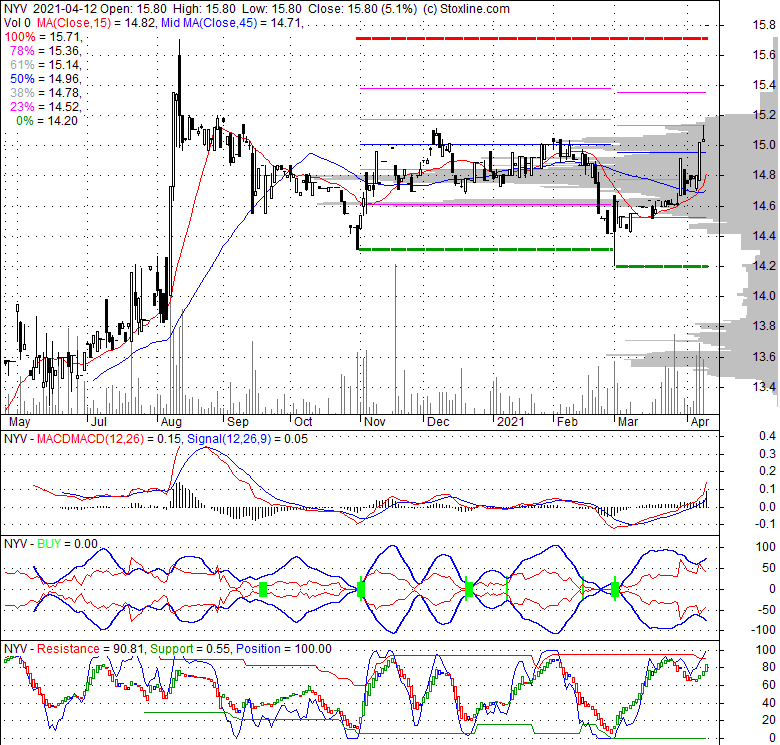The image size is (780, 745).
Task: Click the Nov label on time axis
Action: pyautogui.click(x=374, y=422)
